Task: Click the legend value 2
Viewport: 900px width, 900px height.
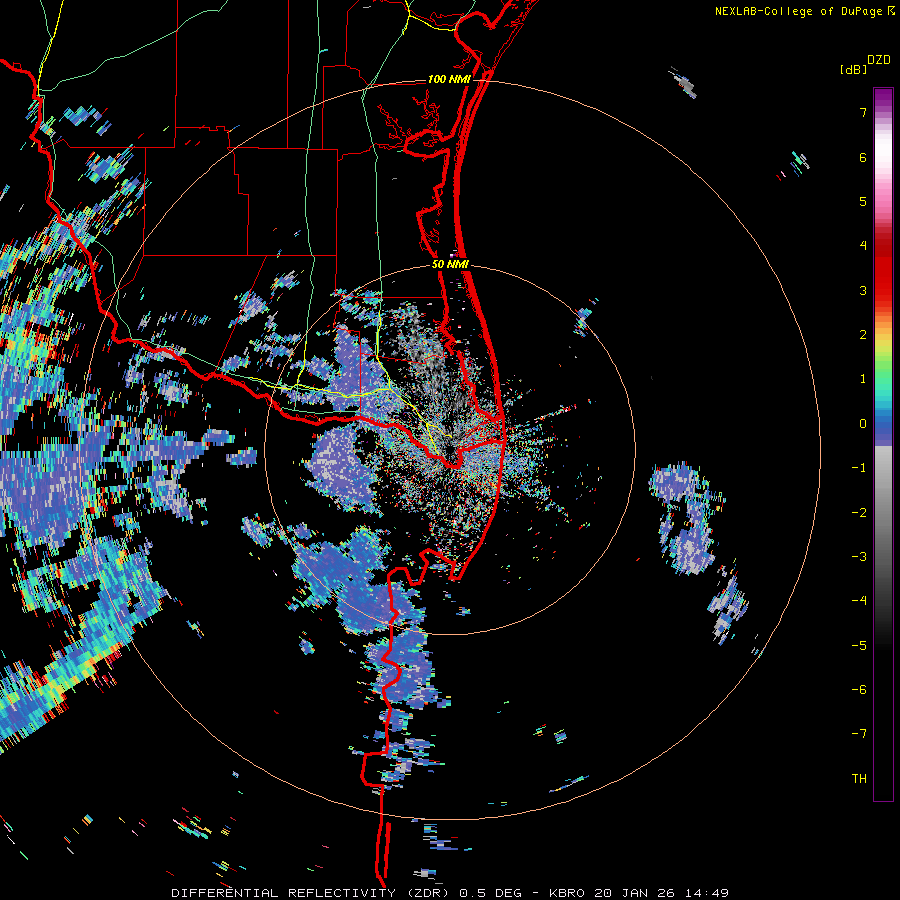Action: (x=863, y=335)
